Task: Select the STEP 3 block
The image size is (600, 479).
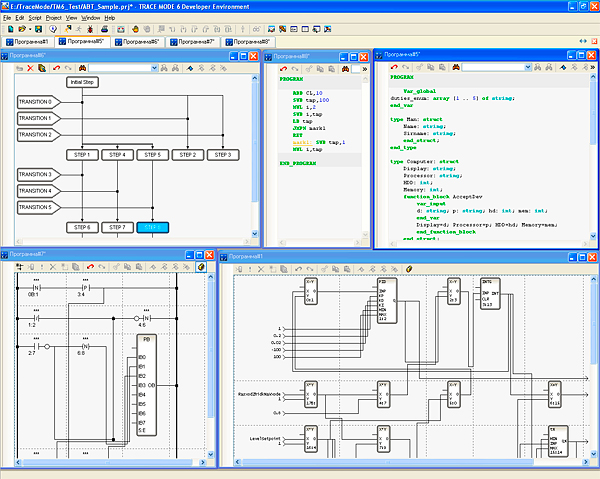Action: point(223,155)
